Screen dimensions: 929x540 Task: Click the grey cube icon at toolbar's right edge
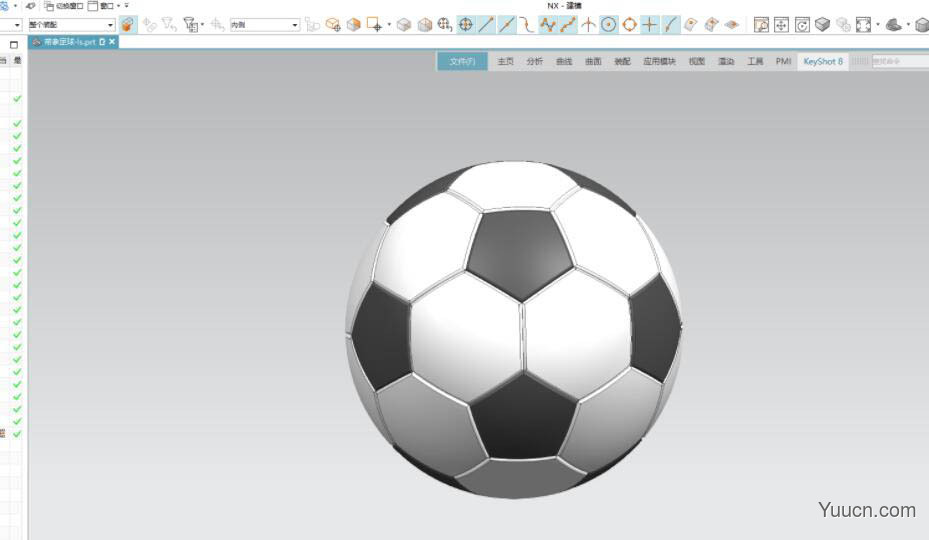click(x=922, y=25)
